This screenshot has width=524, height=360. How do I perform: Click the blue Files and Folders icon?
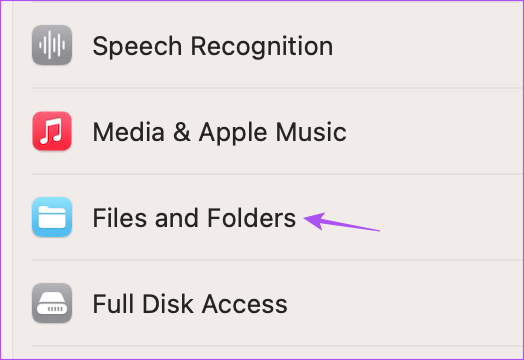(x=52, y=217)
